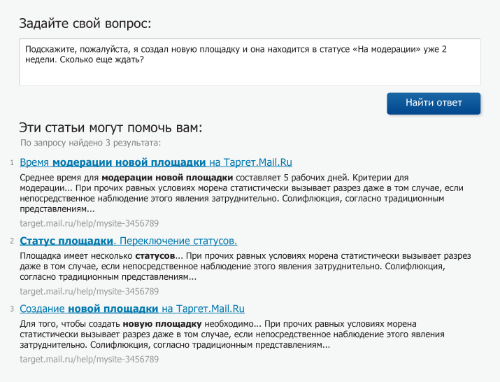
Task: Open 'Время модерации новой площадки' article link
Action: tap(156, 162)
